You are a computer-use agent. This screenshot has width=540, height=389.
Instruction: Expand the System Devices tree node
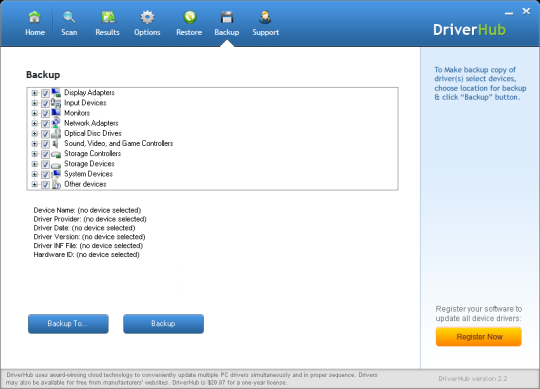click(x=34, y=174)
